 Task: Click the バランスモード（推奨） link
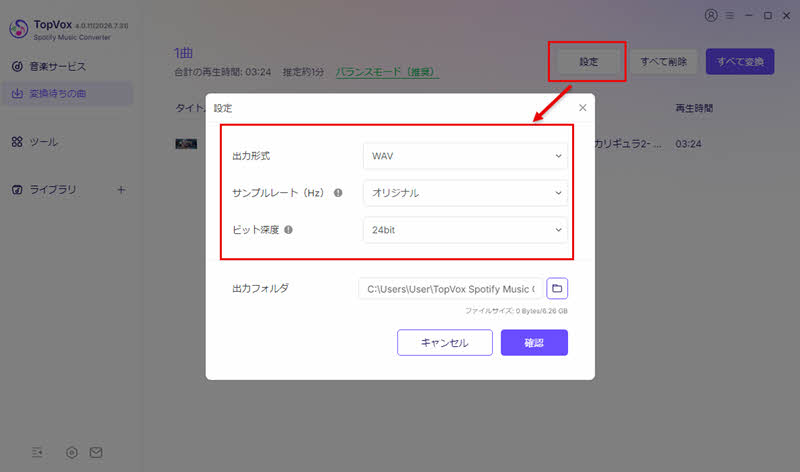click(x=387, y=72)
